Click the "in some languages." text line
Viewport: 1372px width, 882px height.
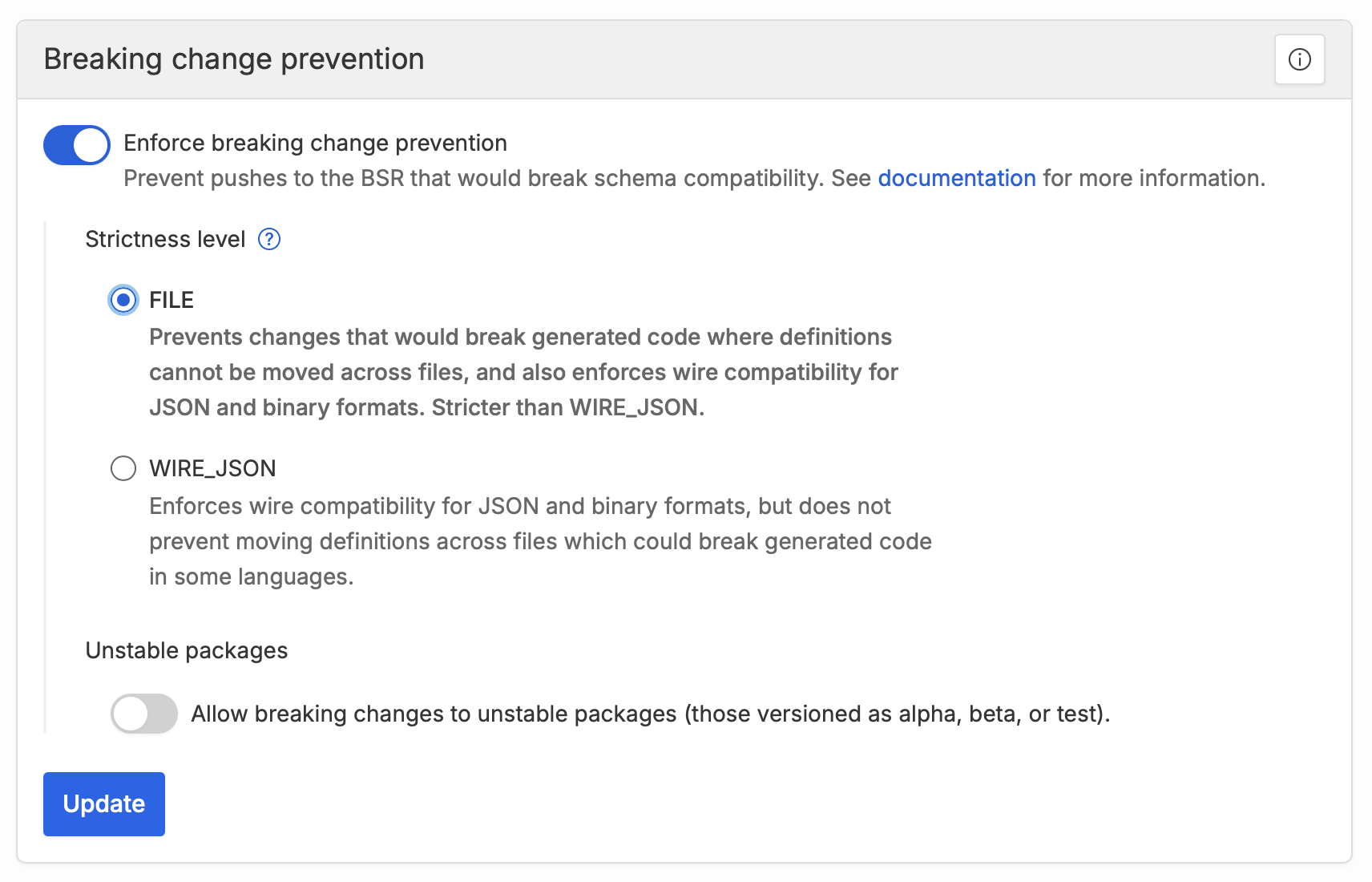(252, 577)
